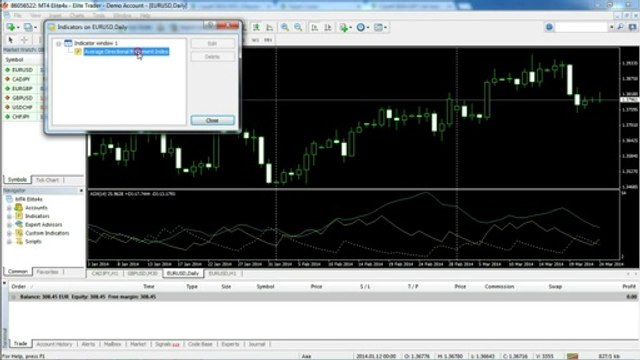Click the Edit button in Indicators dialog

[212, 43]
